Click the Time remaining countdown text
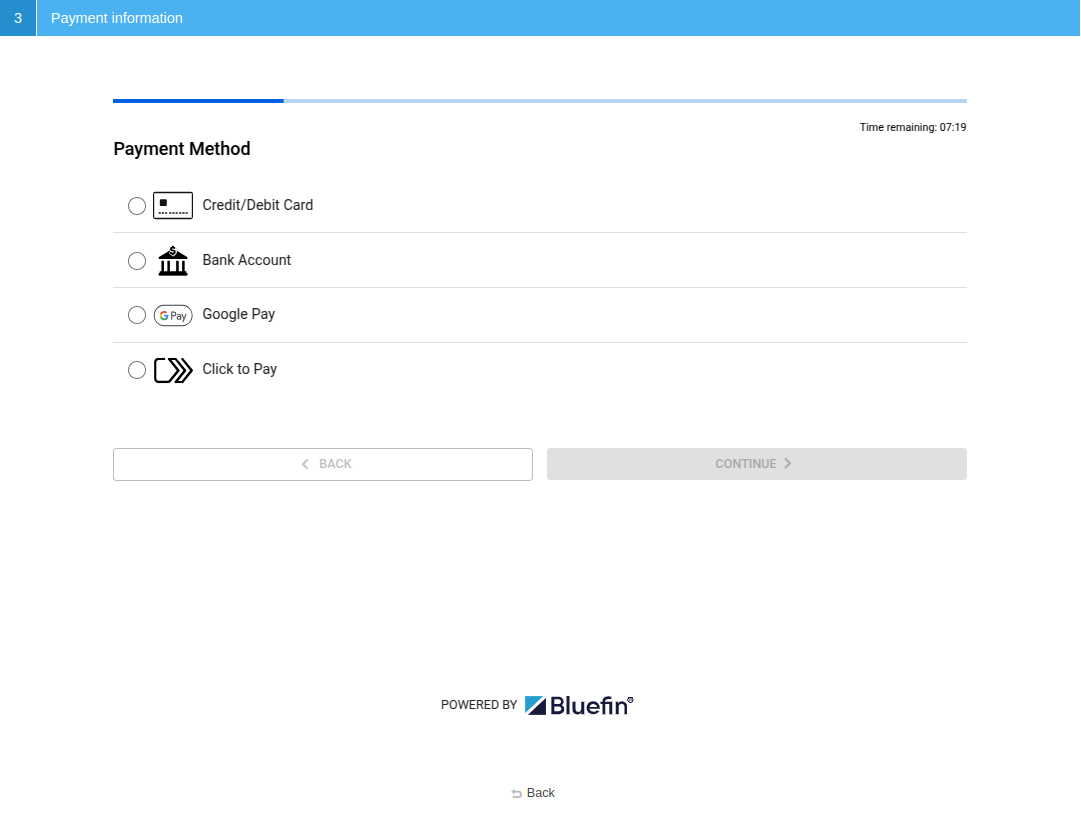The width and height of the screenshot is (1081, 831). point(913,127)
